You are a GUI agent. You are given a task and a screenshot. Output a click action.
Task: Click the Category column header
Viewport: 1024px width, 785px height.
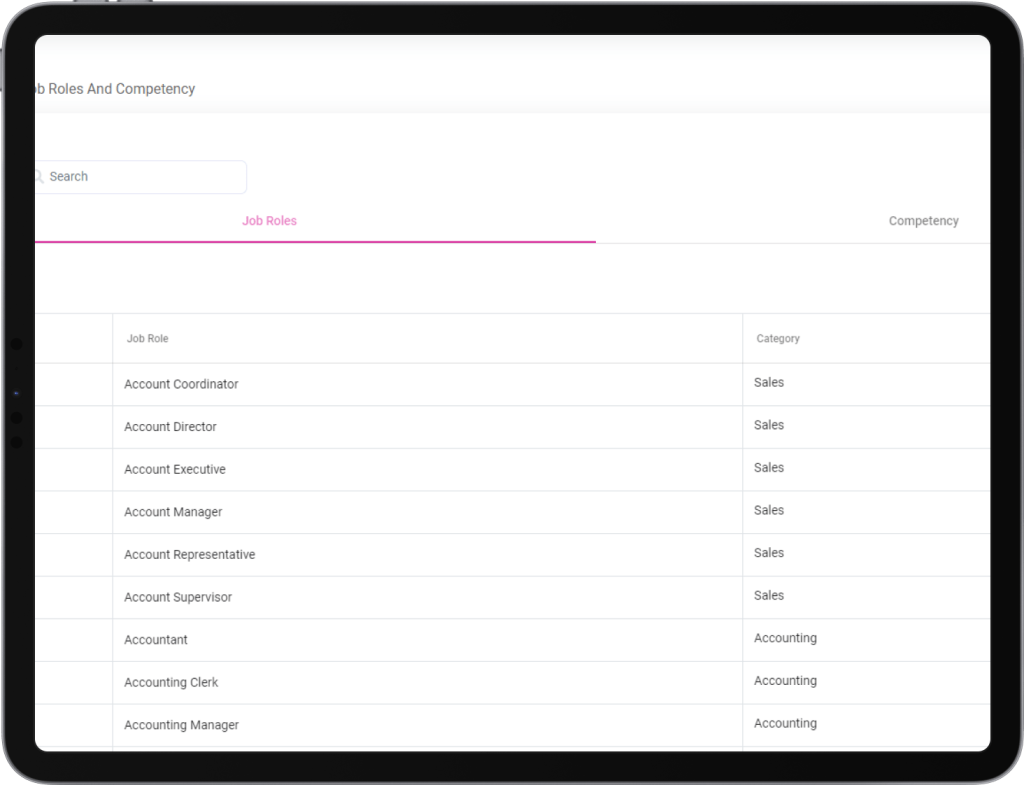(778, 339)
